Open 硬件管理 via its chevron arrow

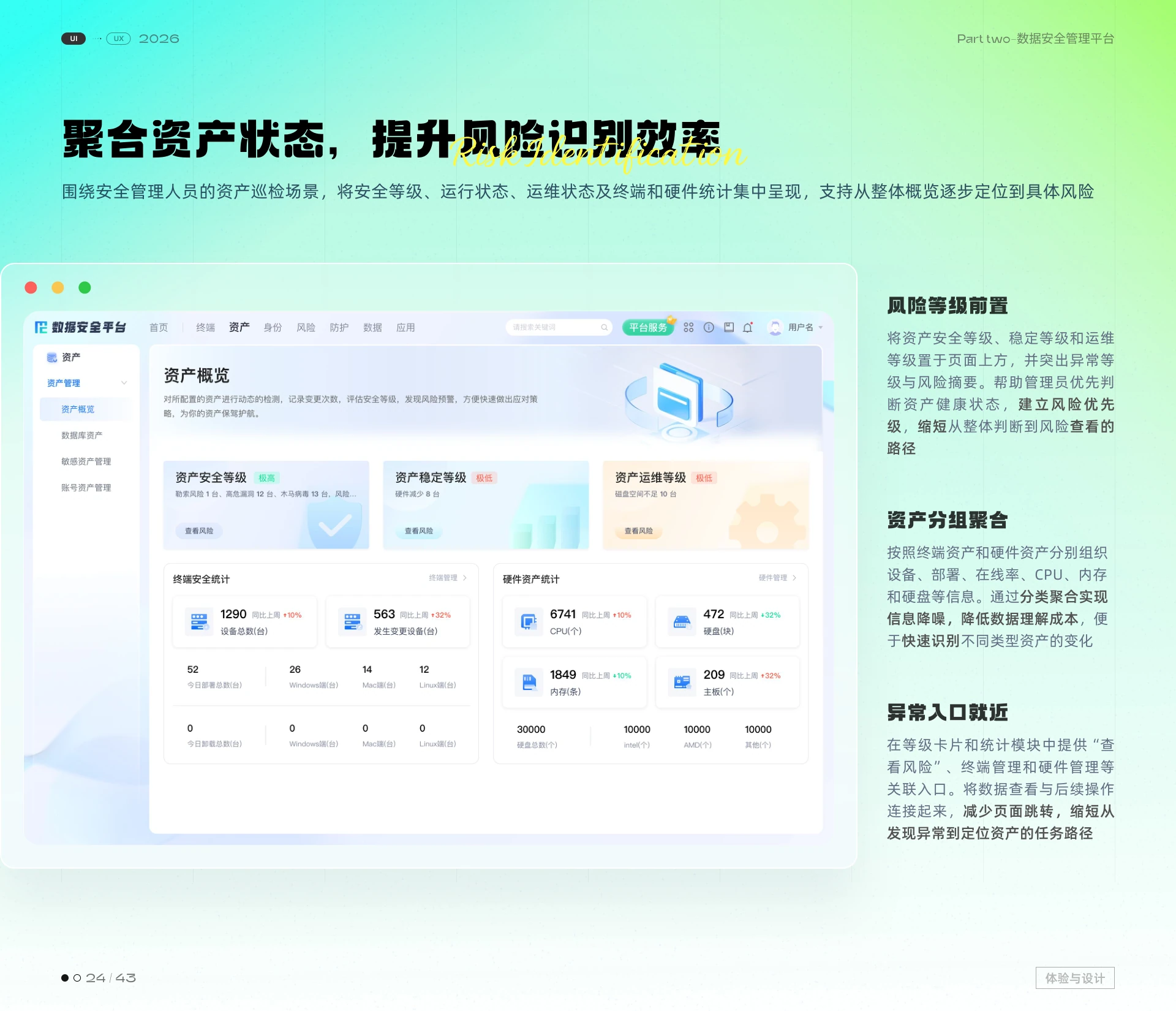point(794,578)
